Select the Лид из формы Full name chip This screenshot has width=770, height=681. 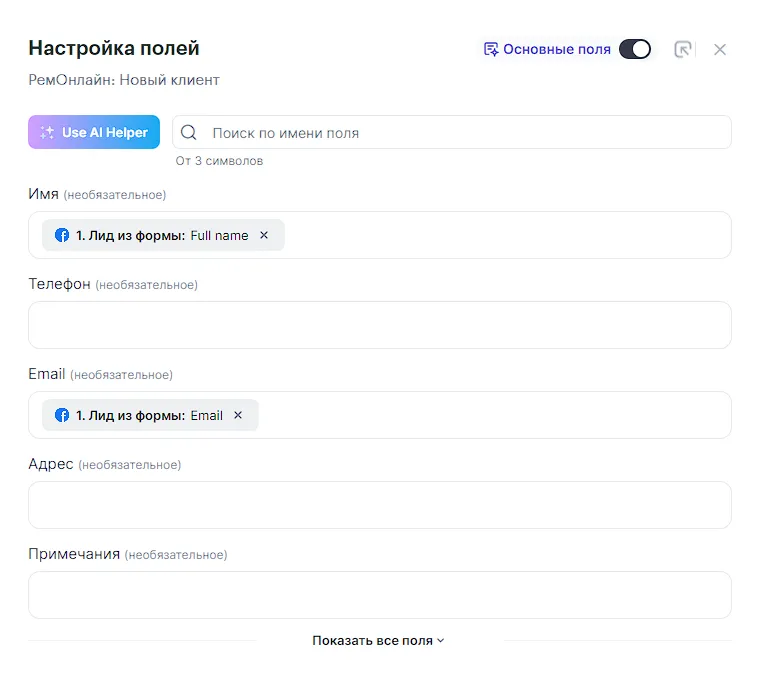[x=160, y=235]
